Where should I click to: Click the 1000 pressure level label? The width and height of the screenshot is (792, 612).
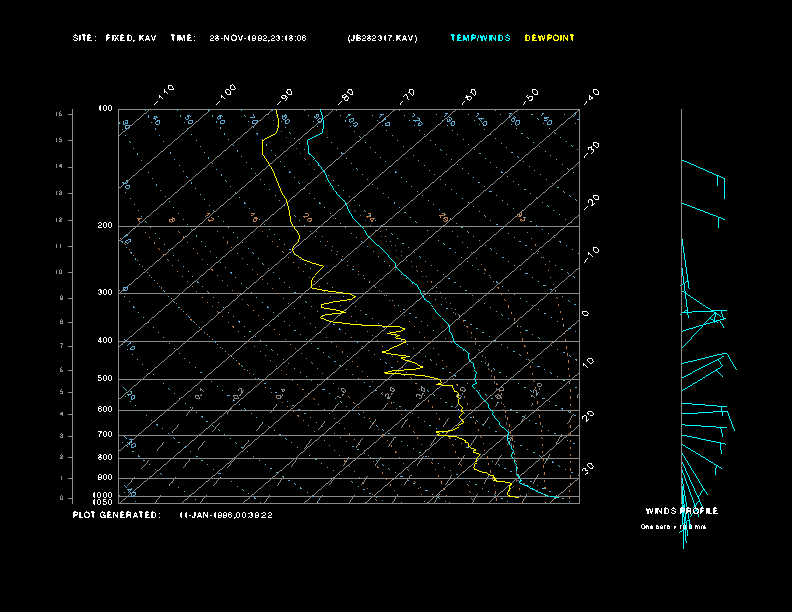(x=104, y=495)
